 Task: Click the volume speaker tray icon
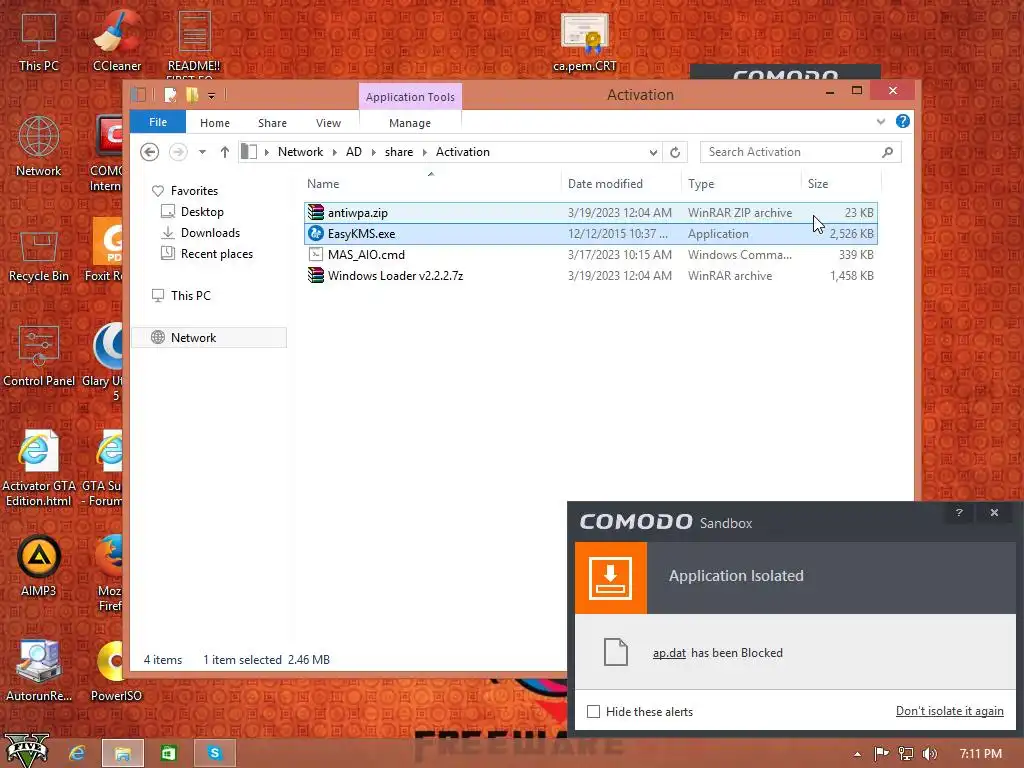[x=930, y=754]
